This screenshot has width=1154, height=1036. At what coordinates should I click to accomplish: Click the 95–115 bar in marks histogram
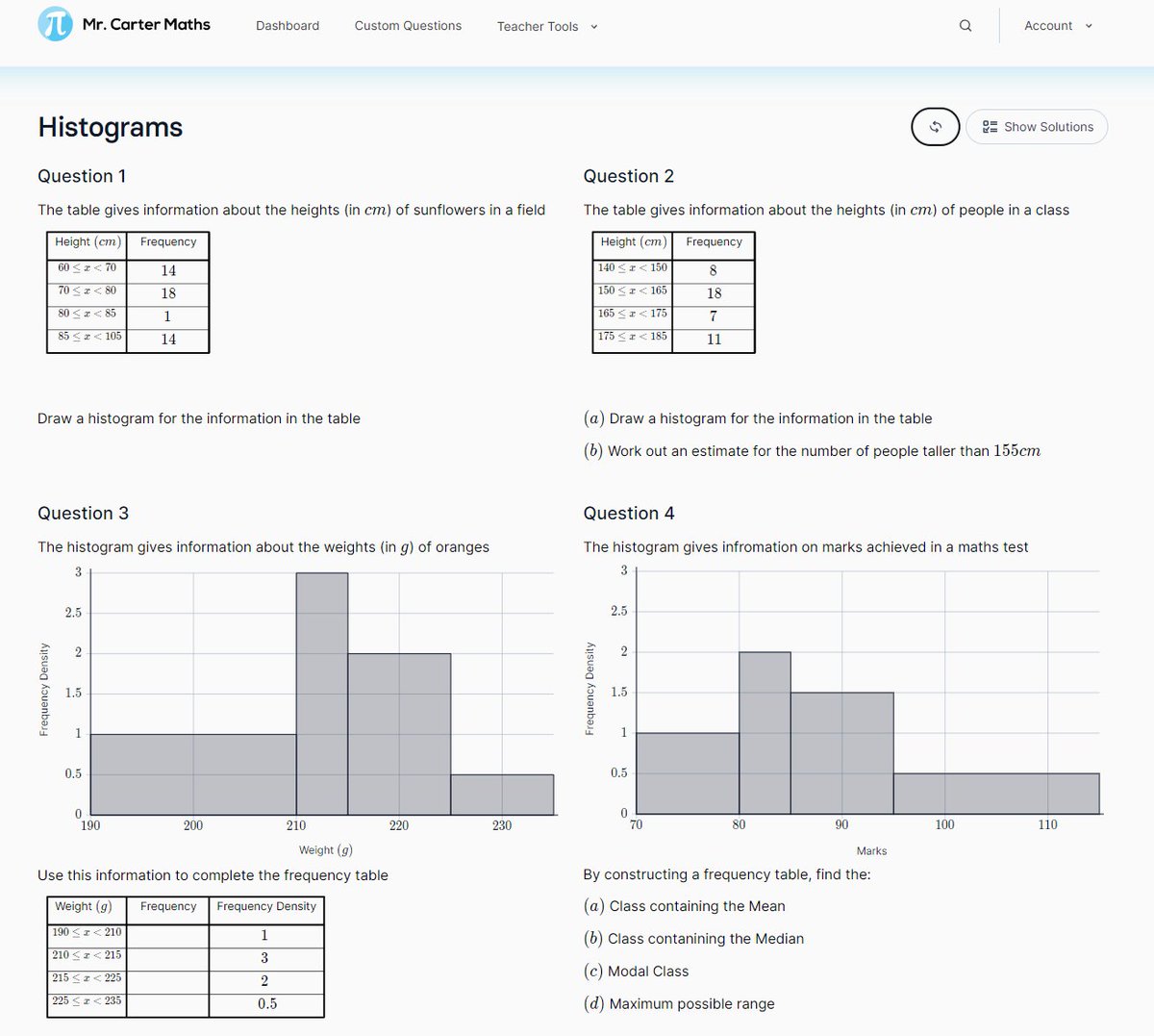coord(996,794)
